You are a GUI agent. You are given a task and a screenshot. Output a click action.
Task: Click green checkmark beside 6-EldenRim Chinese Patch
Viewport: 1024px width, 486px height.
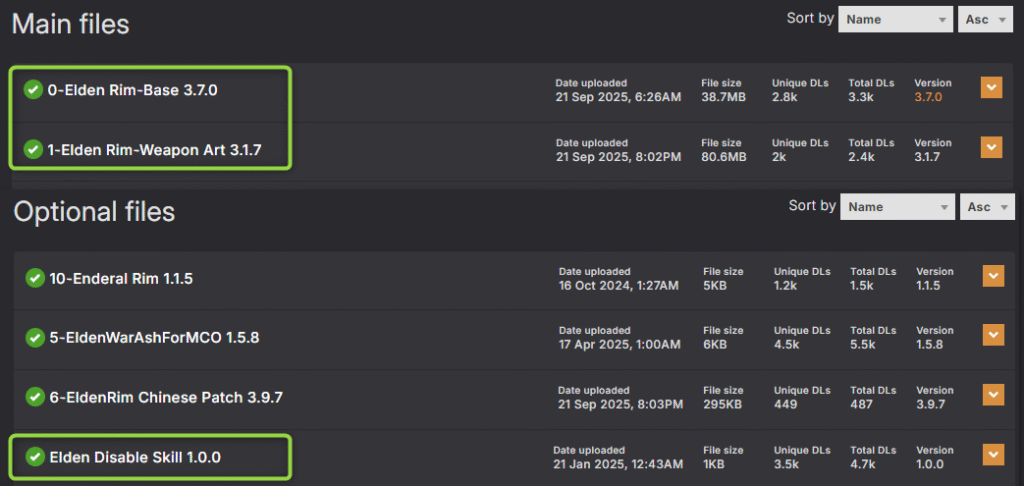(35, 396)
